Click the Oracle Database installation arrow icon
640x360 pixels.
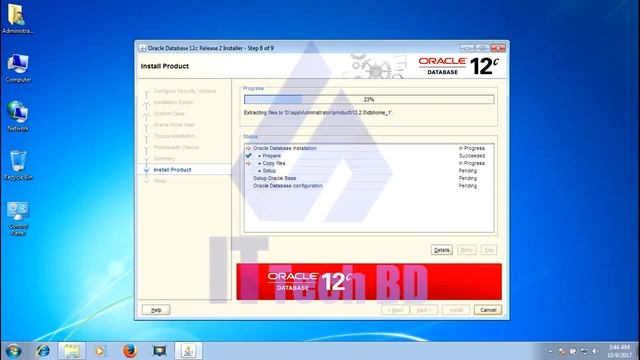(248, 148)
